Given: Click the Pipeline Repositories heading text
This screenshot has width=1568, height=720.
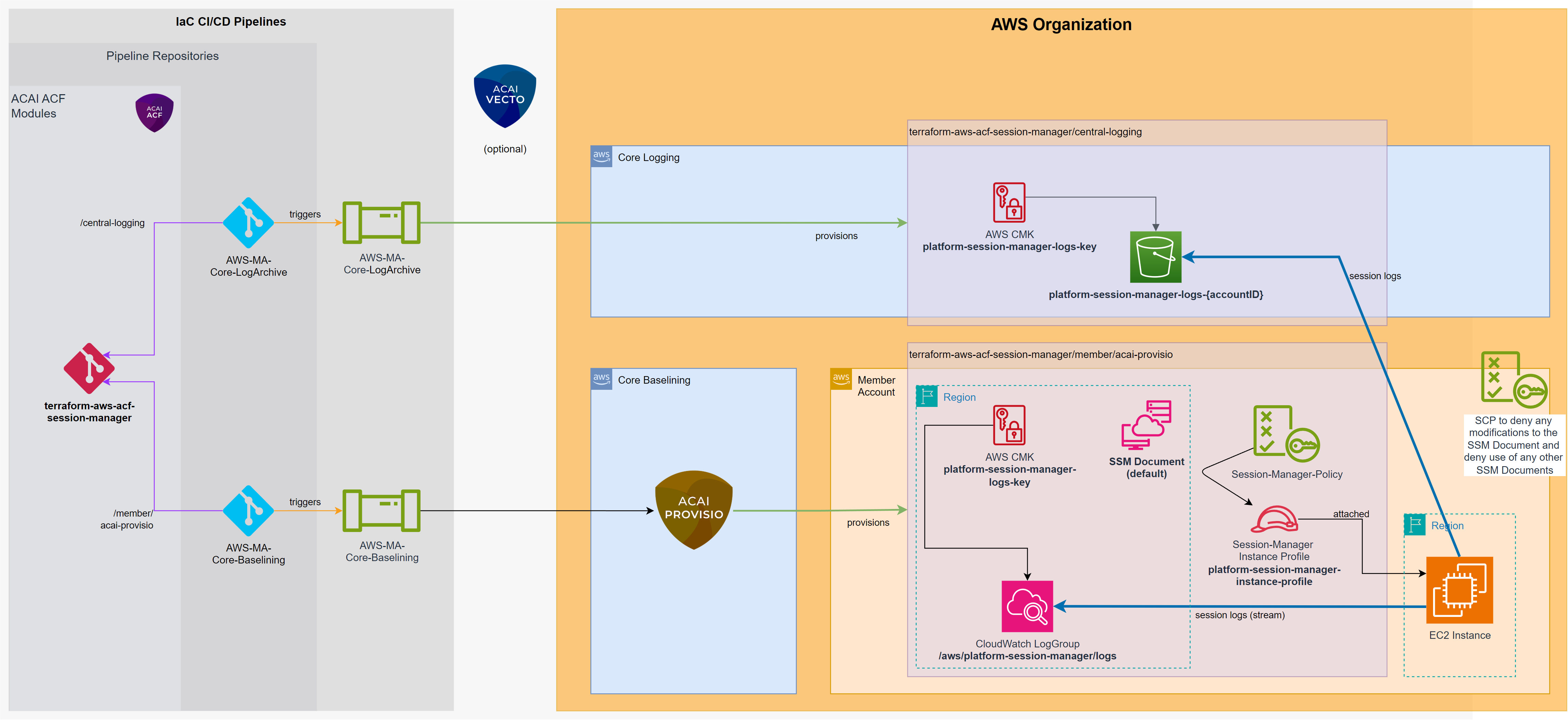Looking at the screenshot, I should coord(162,56).
